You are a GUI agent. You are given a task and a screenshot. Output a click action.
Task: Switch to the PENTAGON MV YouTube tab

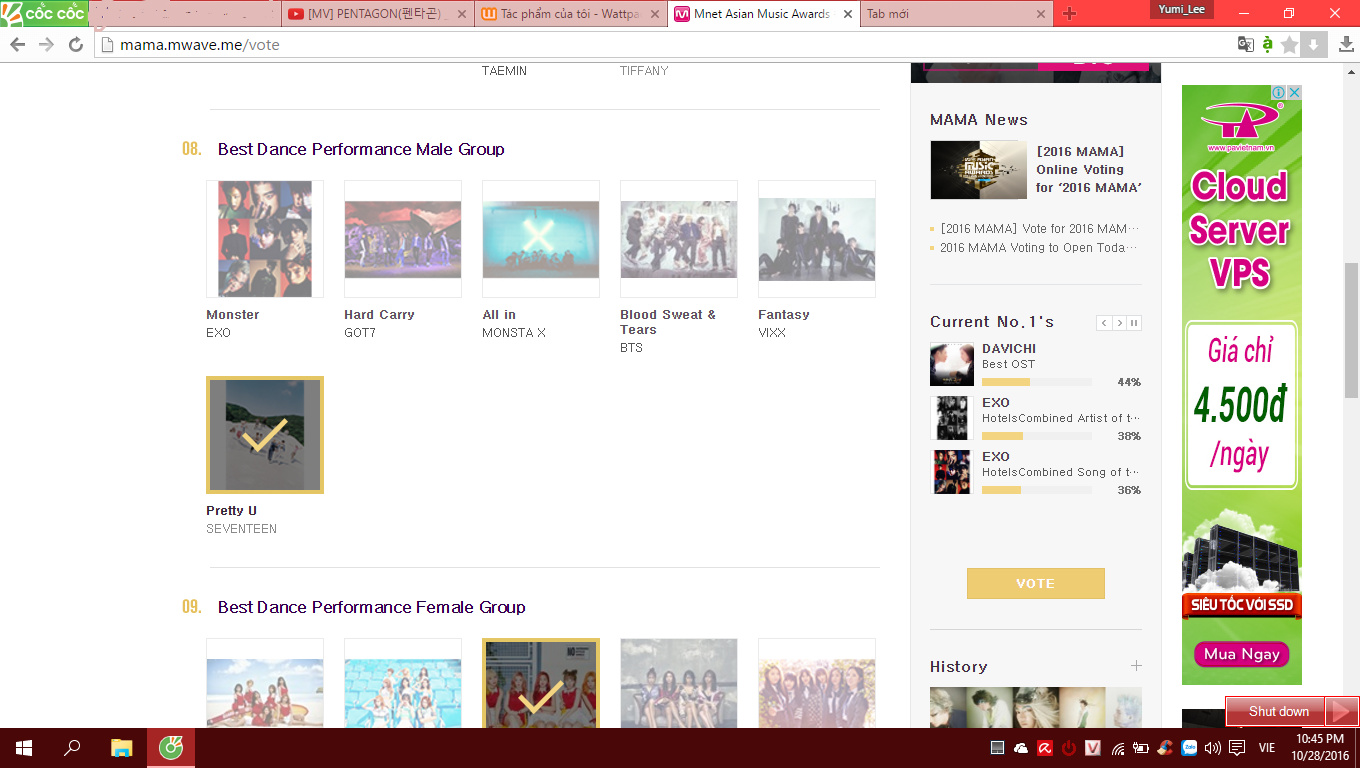[x=376, y=14]
